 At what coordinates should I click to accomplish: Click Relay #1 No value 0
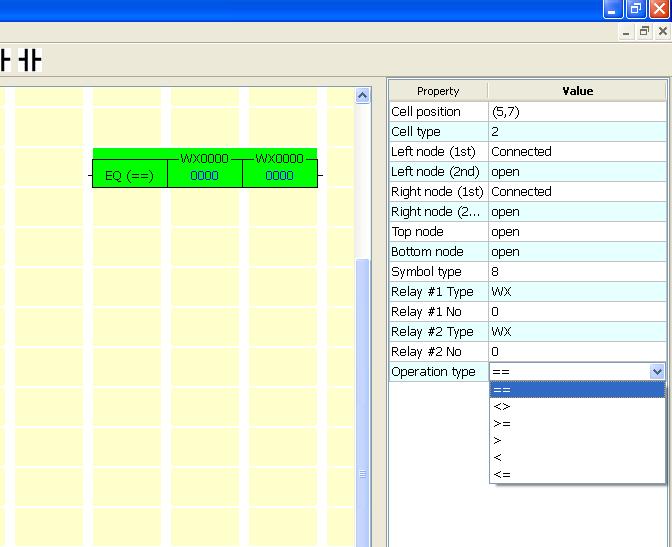577,312
